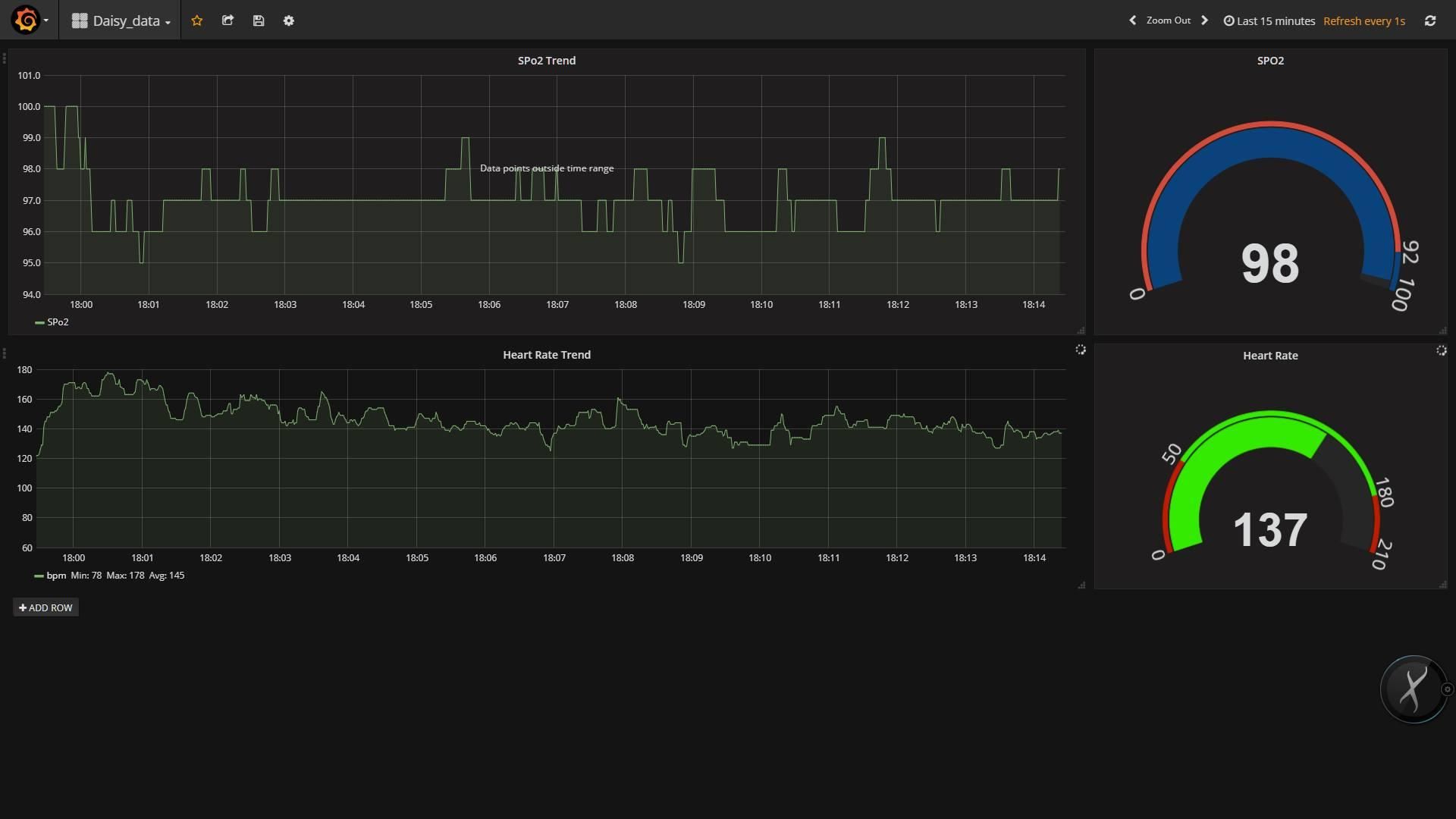Click the floating X overlay icon
This screenshot has height=819, width=1456.
(x=1413, y=689)
